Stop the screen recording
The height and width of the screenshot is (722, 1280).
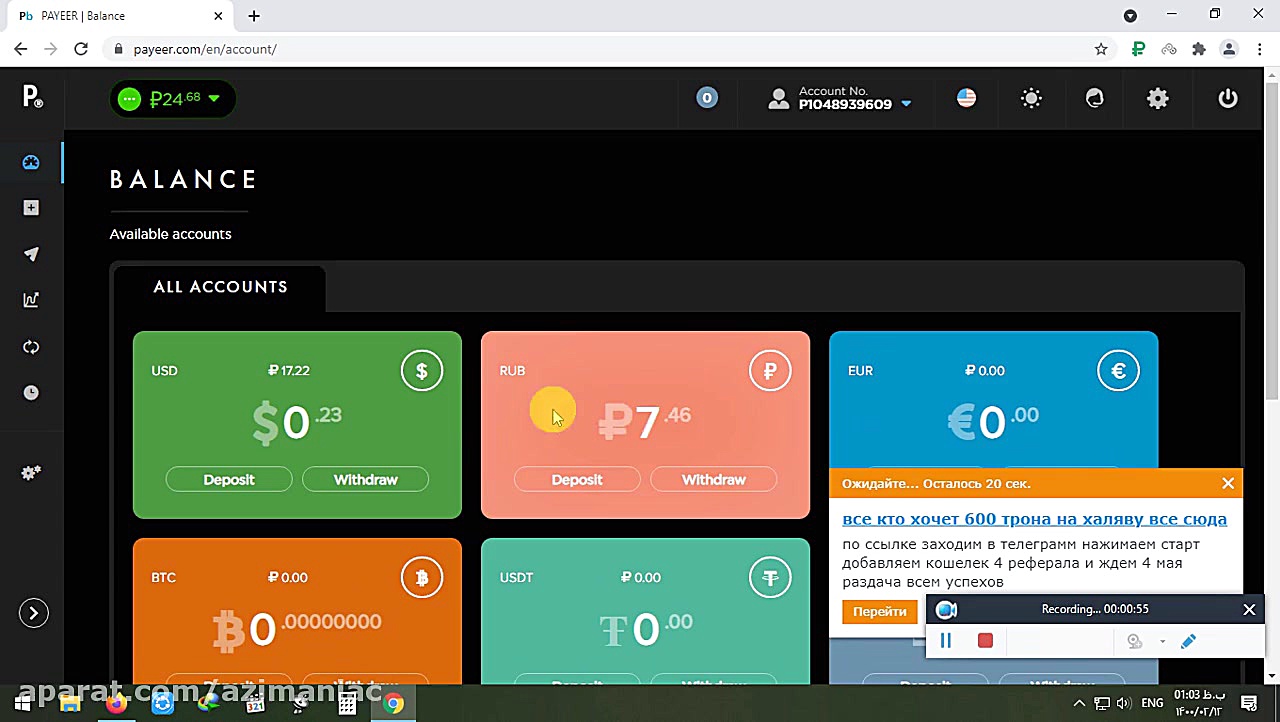click(985, 641)
